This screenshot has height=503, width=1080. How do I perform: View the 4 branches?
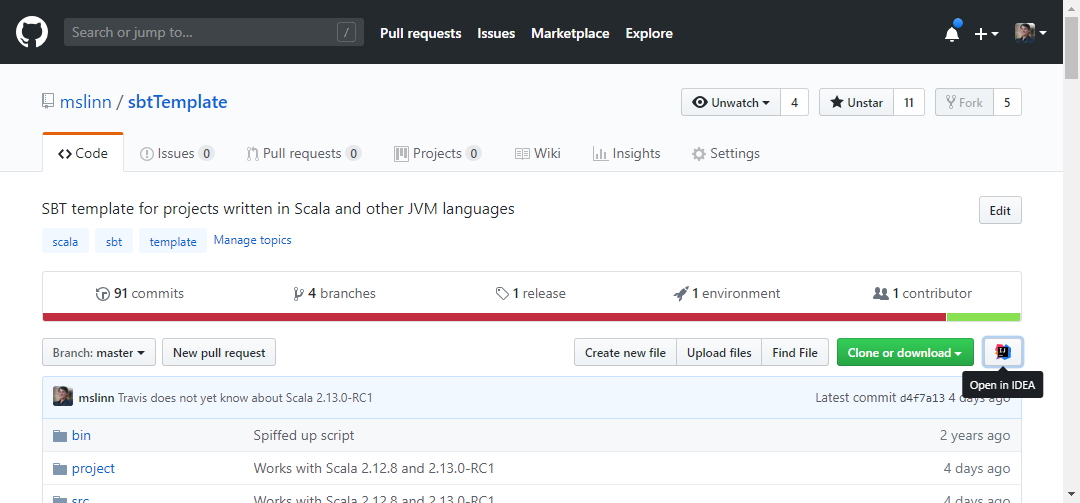point(335,294)
